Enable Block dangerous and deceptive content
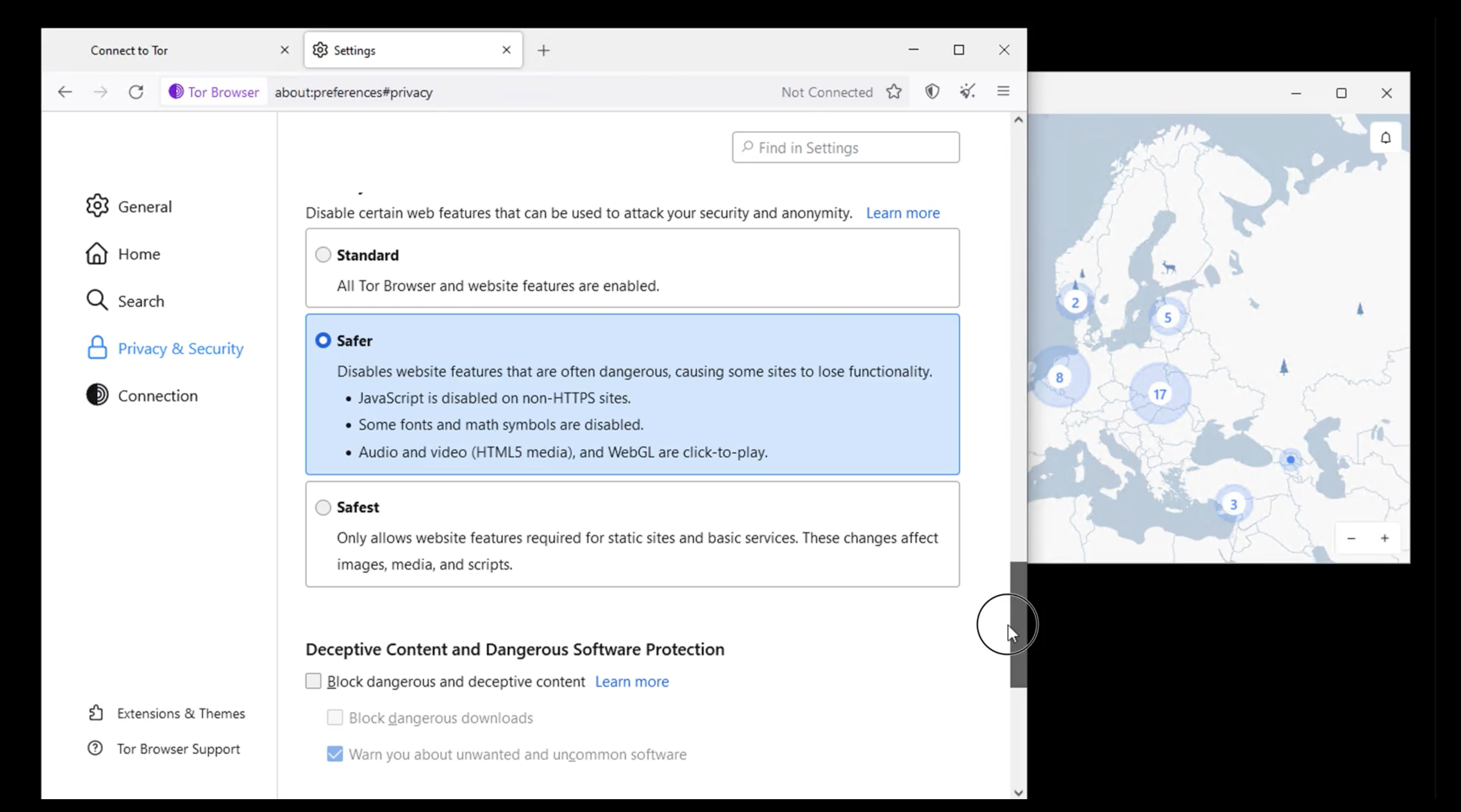Viewport: 1461px width, 812px height. tap(313, 681)
